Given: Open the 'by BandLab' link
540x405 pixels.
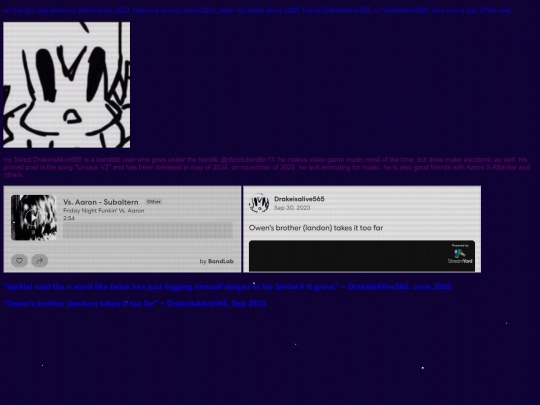Looking at the screenshot, I should pyautogui.click(x=217, y=261).
